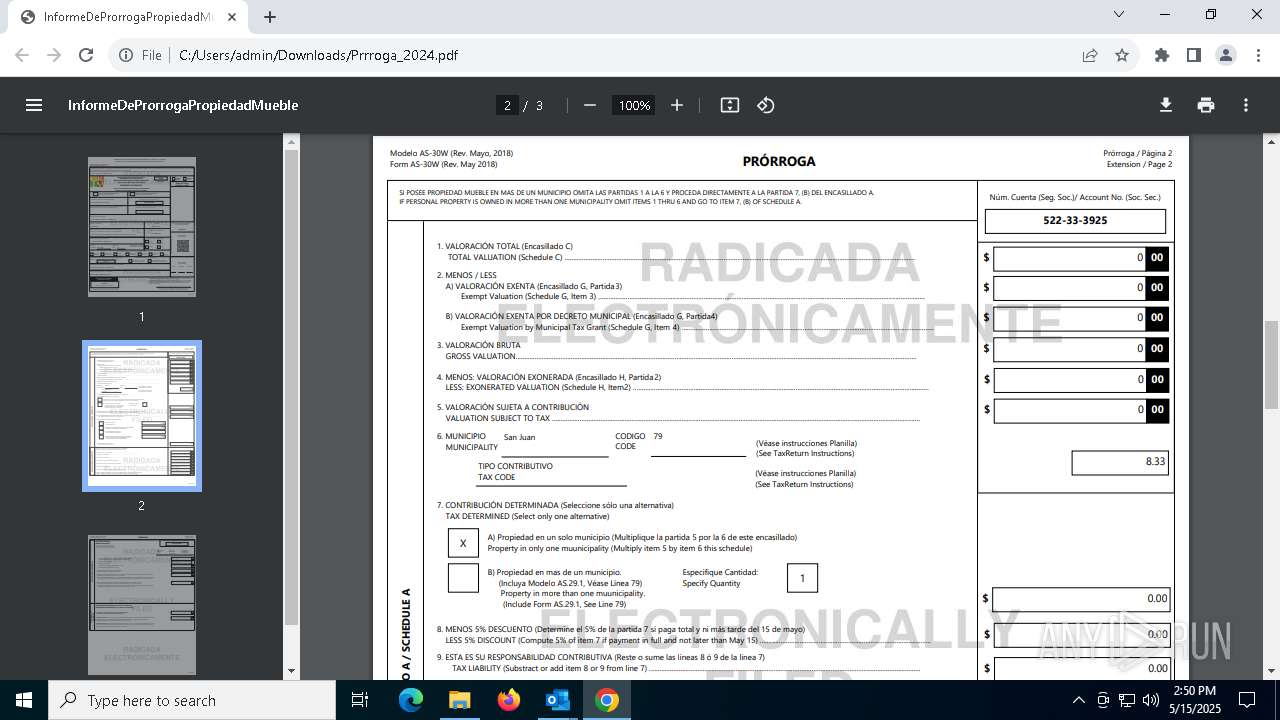View the File site information icon
The width and height of the screenshot is (1280, 720).
(x=140, y=55)
